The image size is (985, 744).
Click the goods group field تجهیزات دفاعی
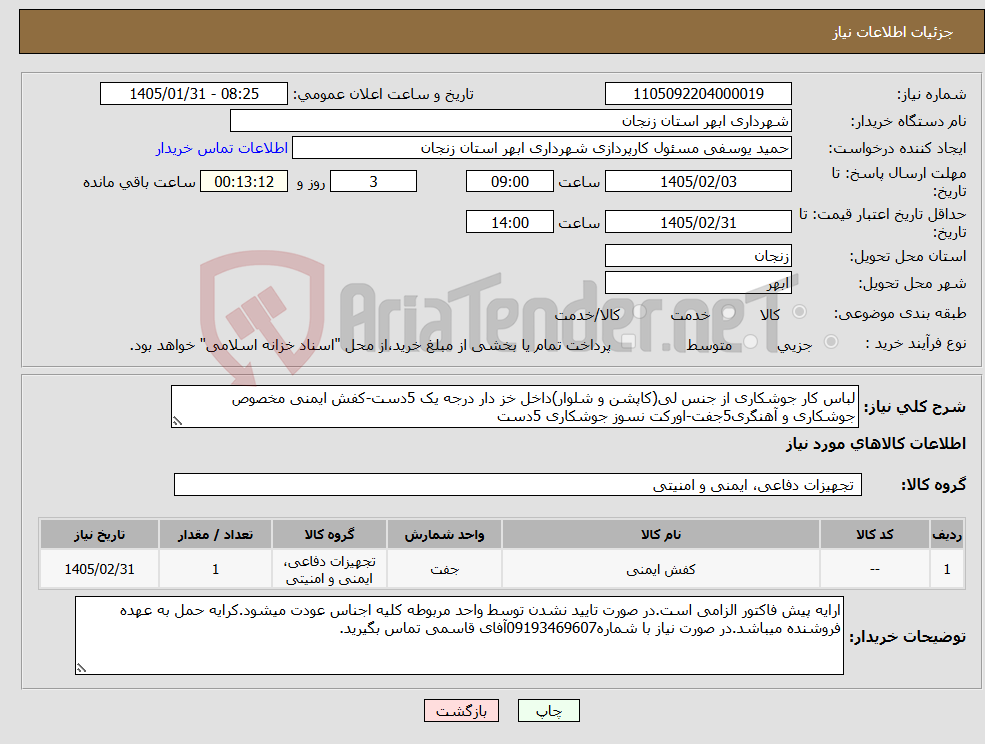(x=518, y=484)
